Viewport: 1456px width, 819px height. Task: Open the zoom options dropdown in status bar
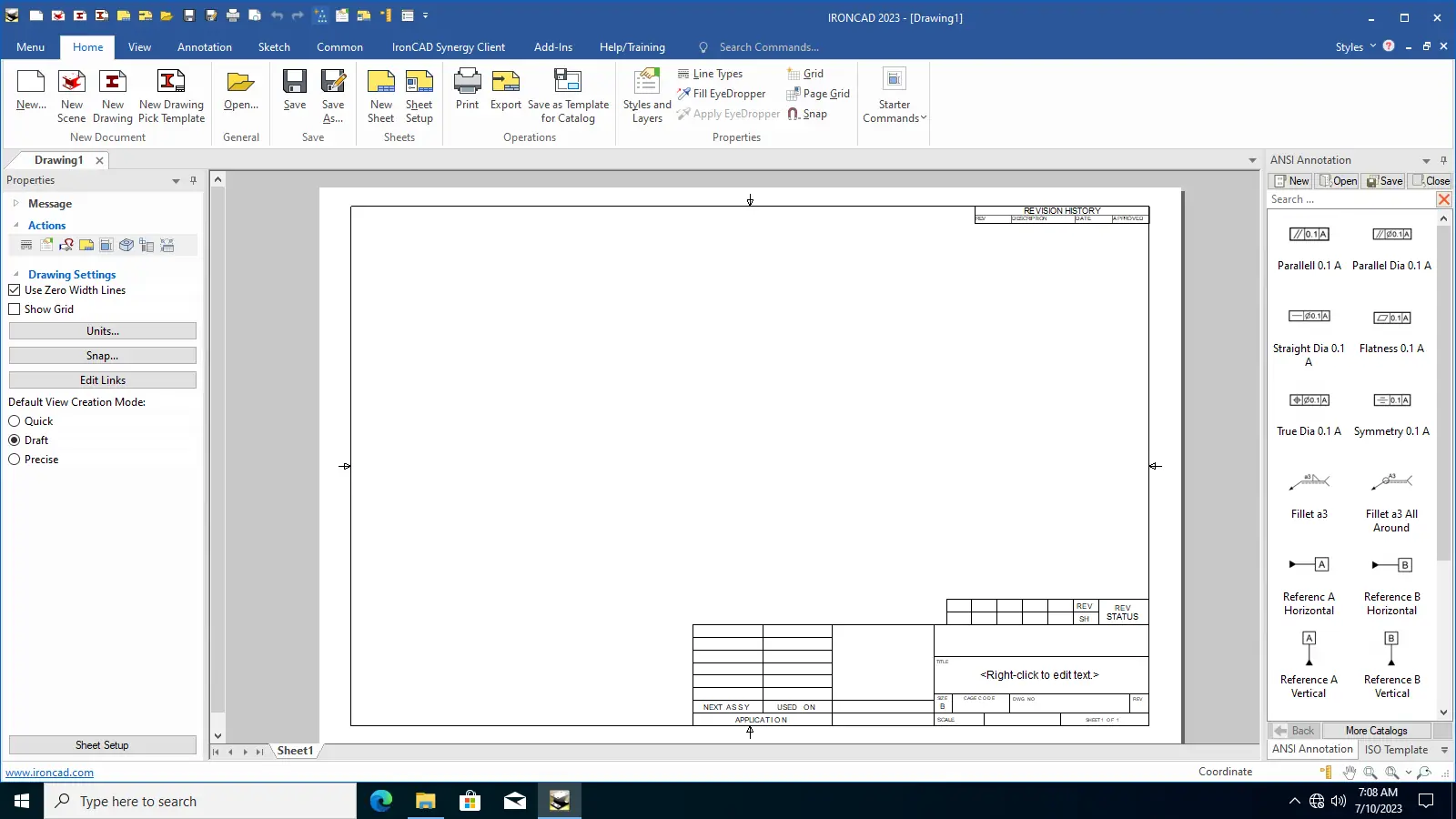pos(1409,773)
